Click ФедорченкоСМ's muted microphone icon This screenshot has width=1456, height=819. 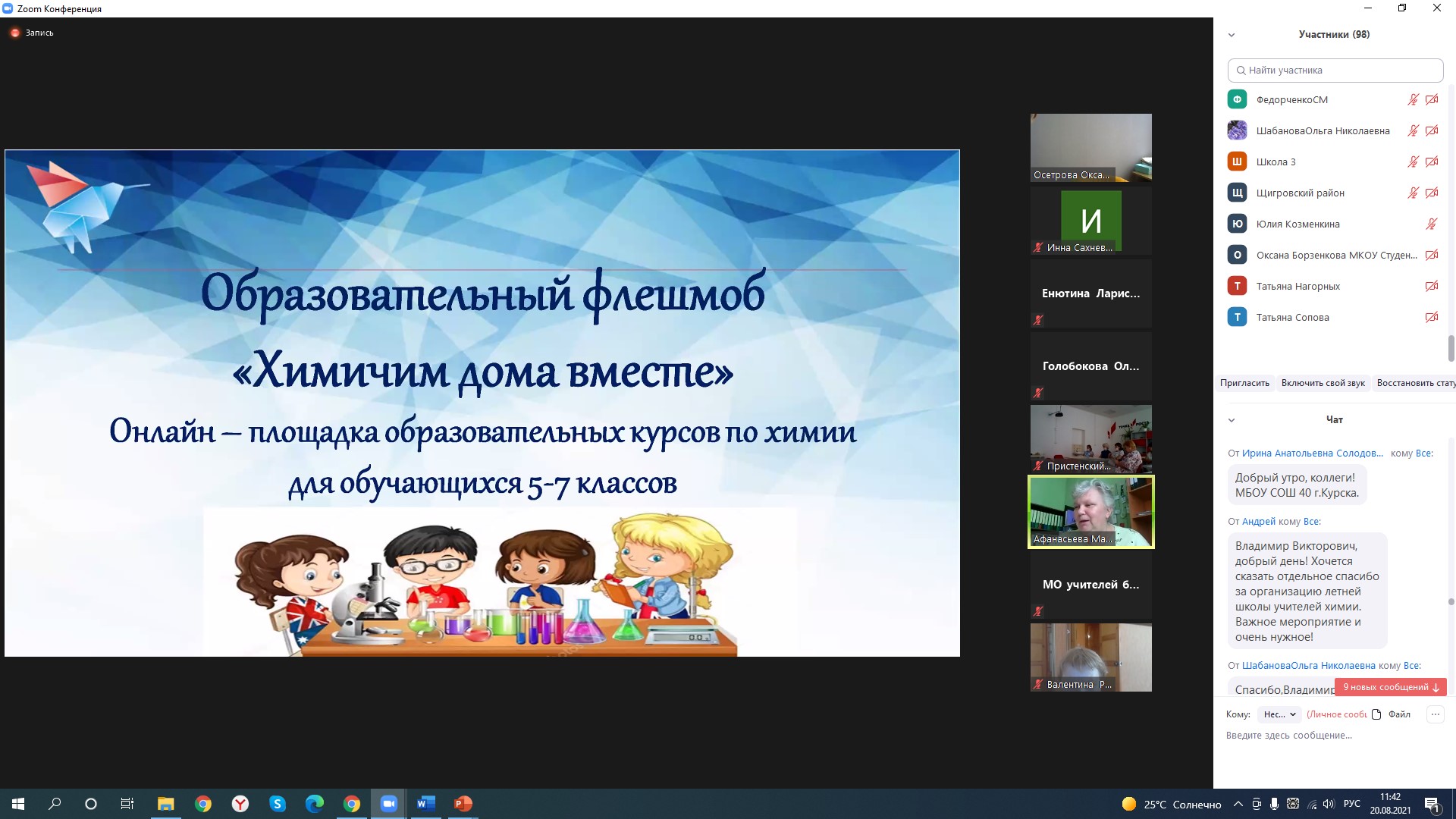(1413, 99)
